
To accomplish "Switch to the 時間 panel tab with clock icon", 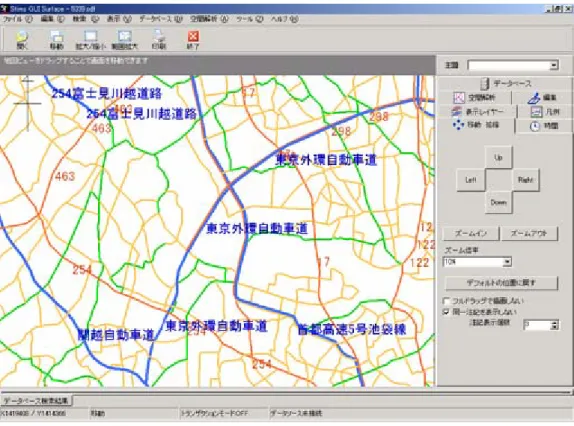I will 544,126.
